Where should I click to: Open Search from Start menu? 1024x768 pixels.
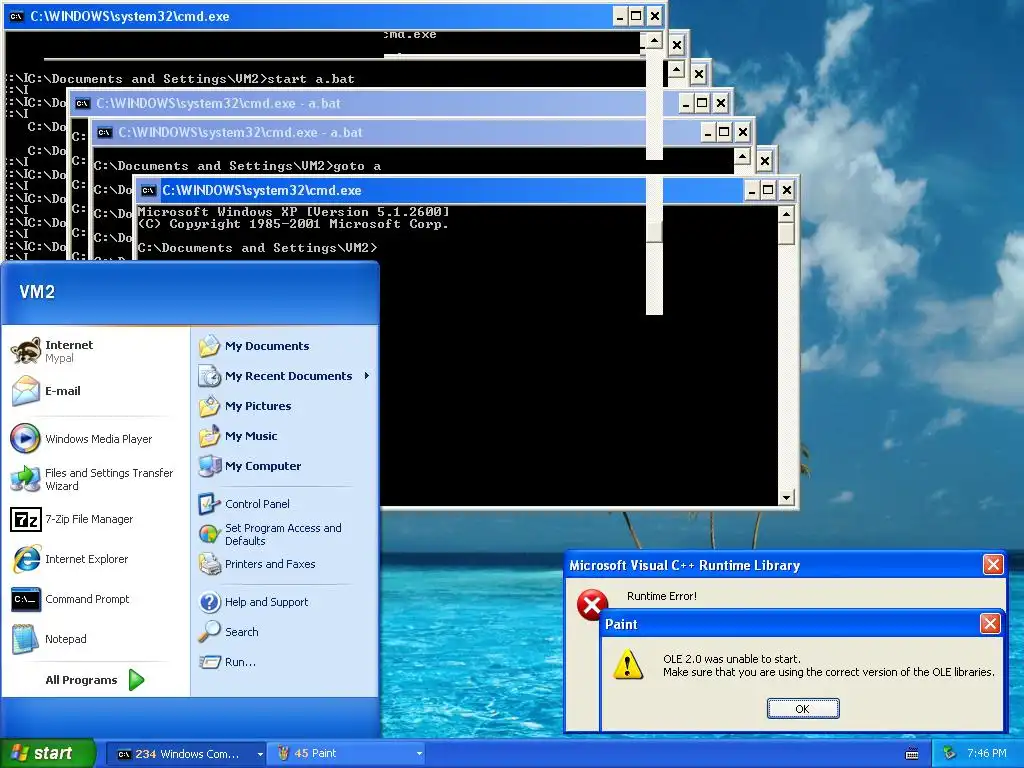(x=285, y=632)
